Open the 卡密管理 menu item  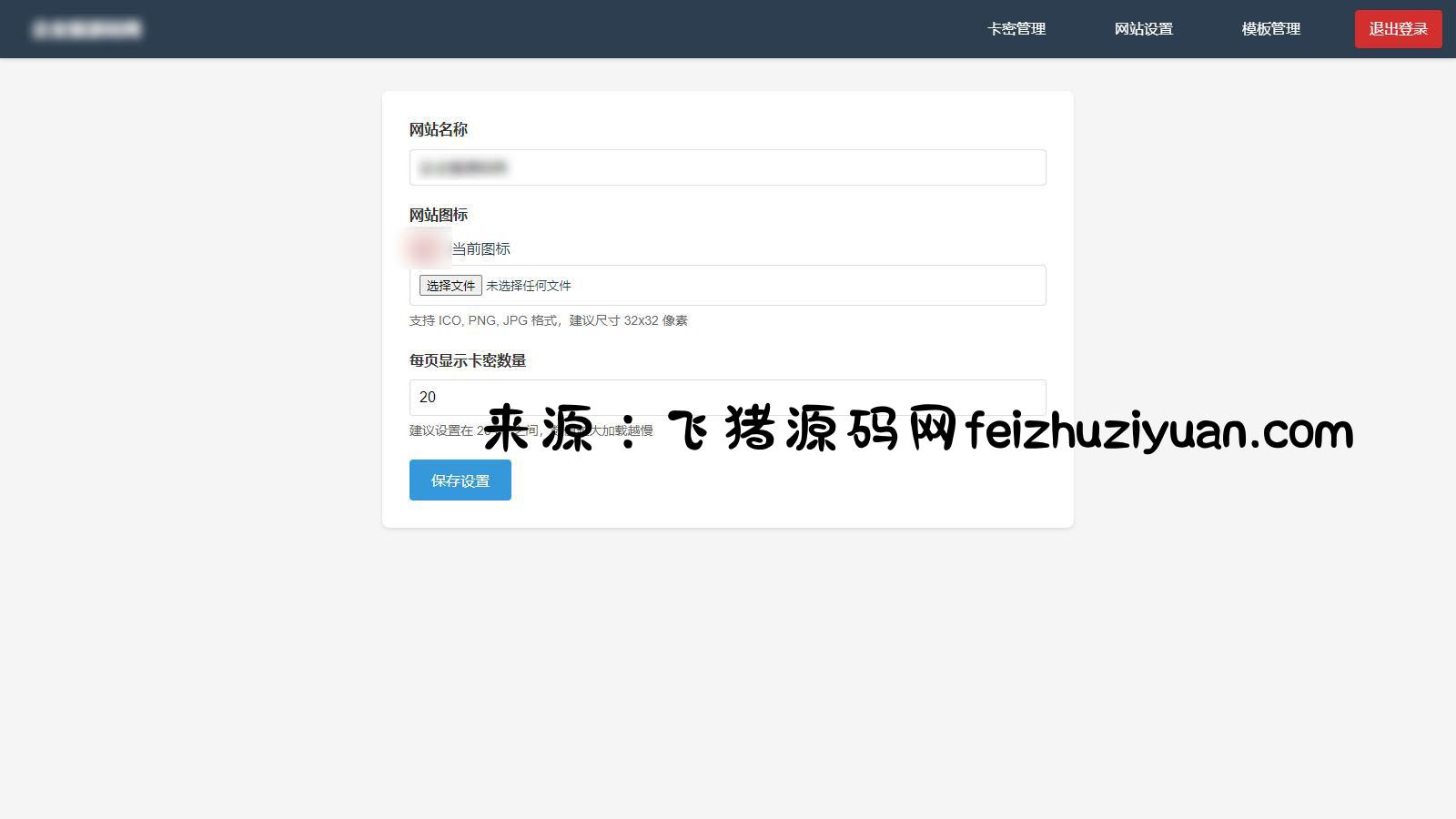(x=1016, y=29)
